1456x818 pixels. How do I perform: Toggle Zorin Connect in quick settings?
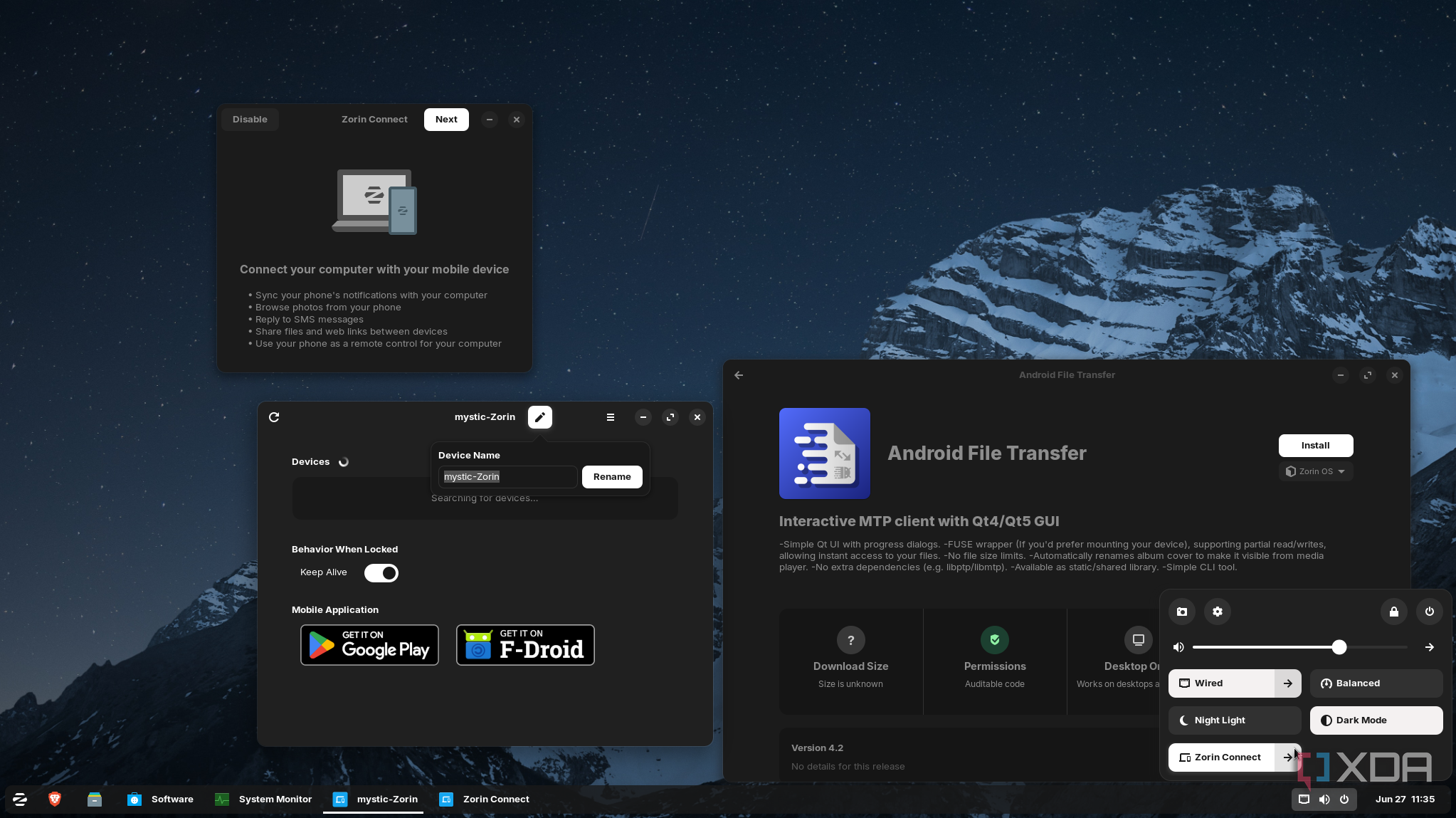[1221, 757]
